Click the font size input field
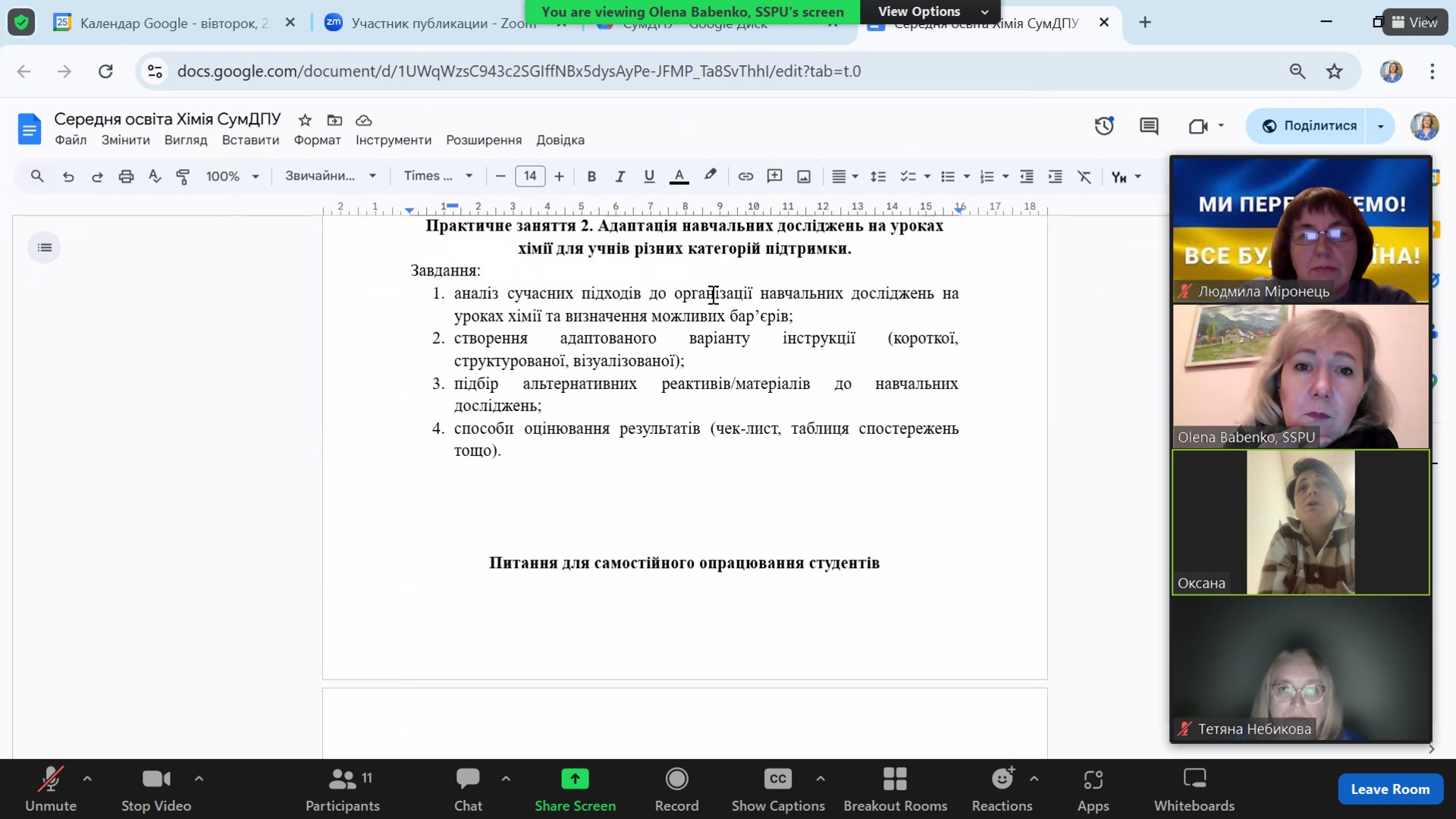 click(529, 176)
